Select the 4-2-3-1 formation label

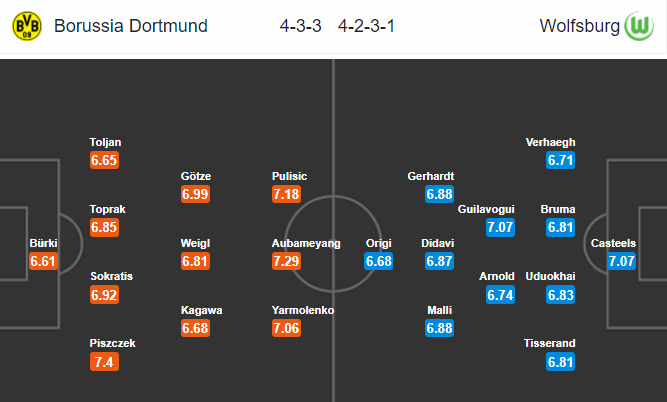pos(366,26)
